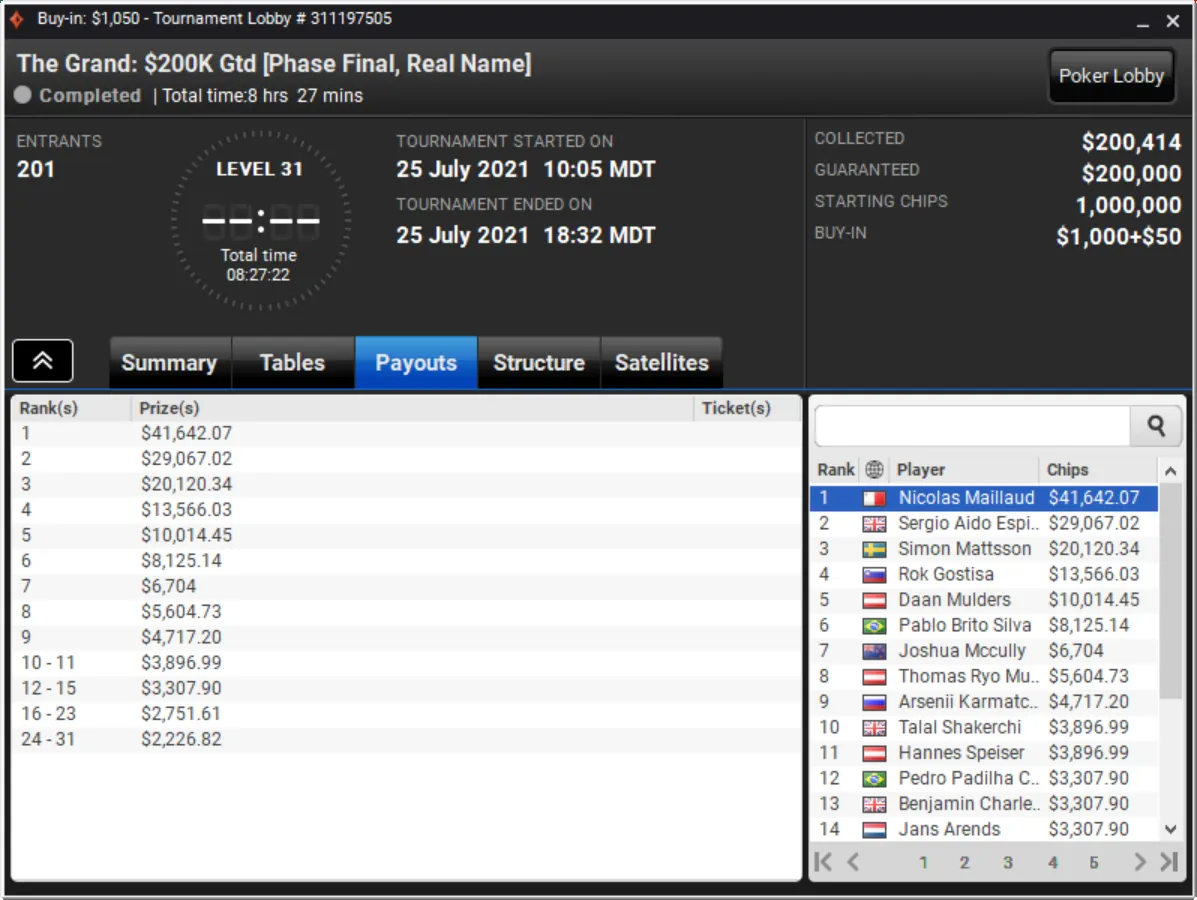
Task: Go to previous page arrow in player list
Action: tap(853, 862)
